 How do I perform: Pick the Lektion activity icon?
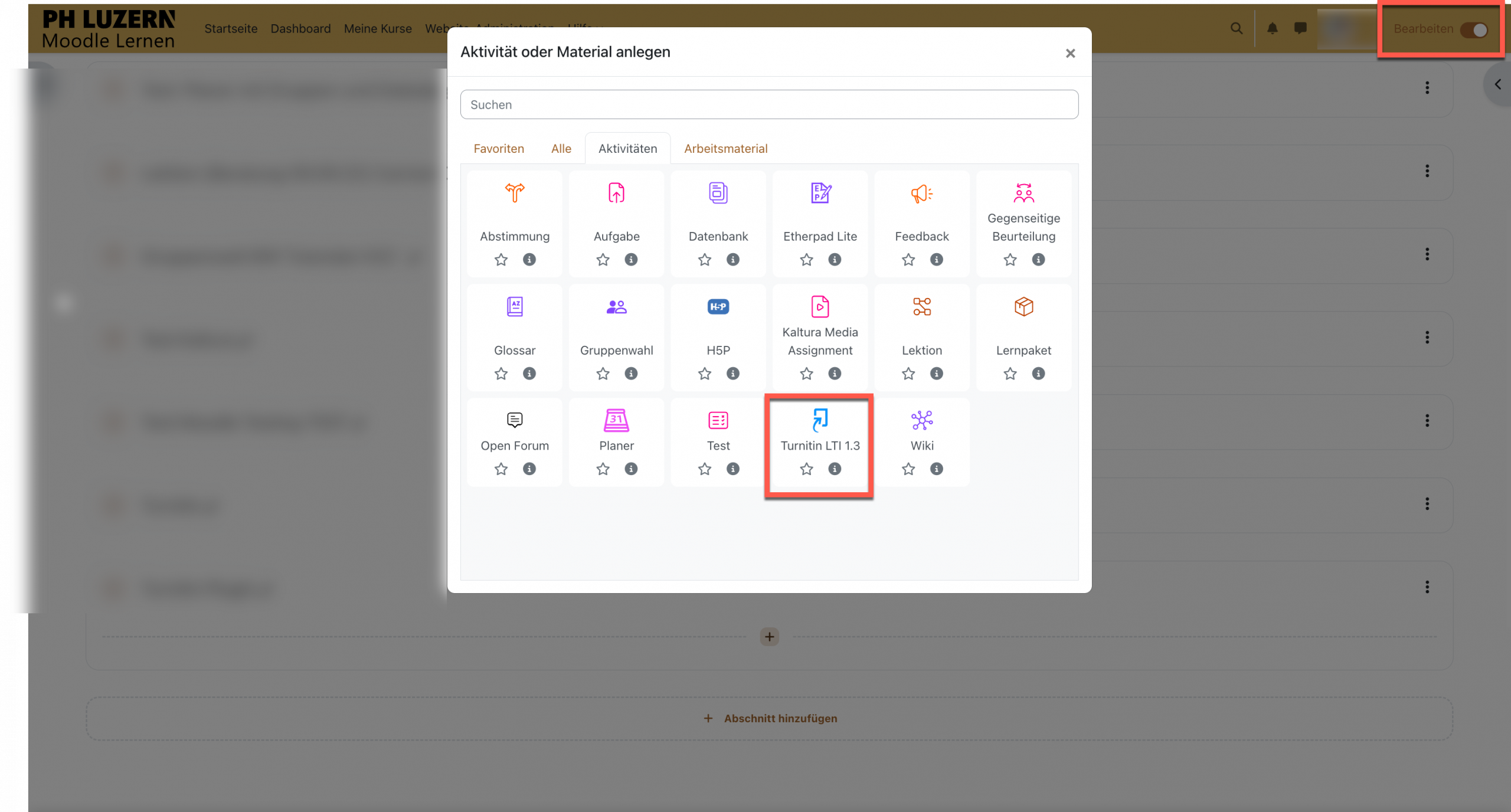tap(922, 307)
